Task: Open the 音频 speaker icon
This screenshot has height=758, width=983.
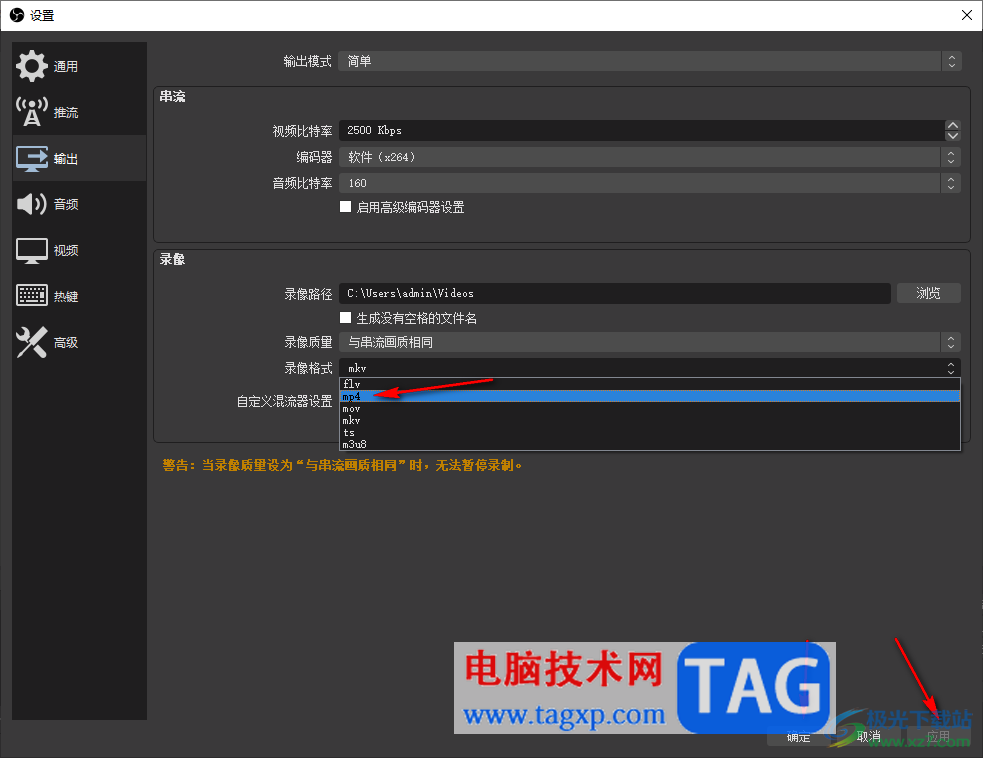Action: coord(31,204)
